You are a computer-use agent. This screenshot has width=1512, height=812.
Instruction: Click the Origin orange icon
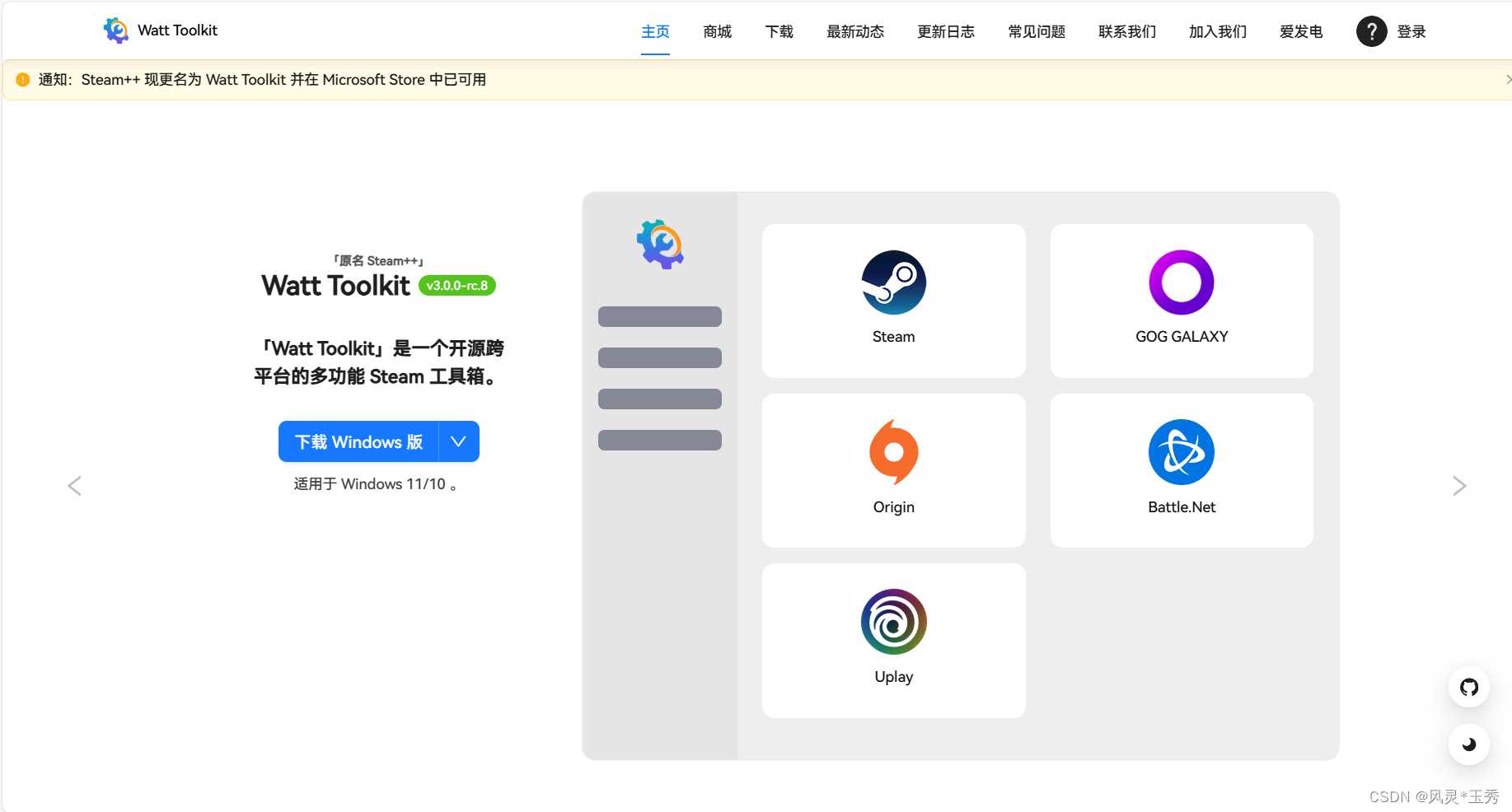[893, 452]
